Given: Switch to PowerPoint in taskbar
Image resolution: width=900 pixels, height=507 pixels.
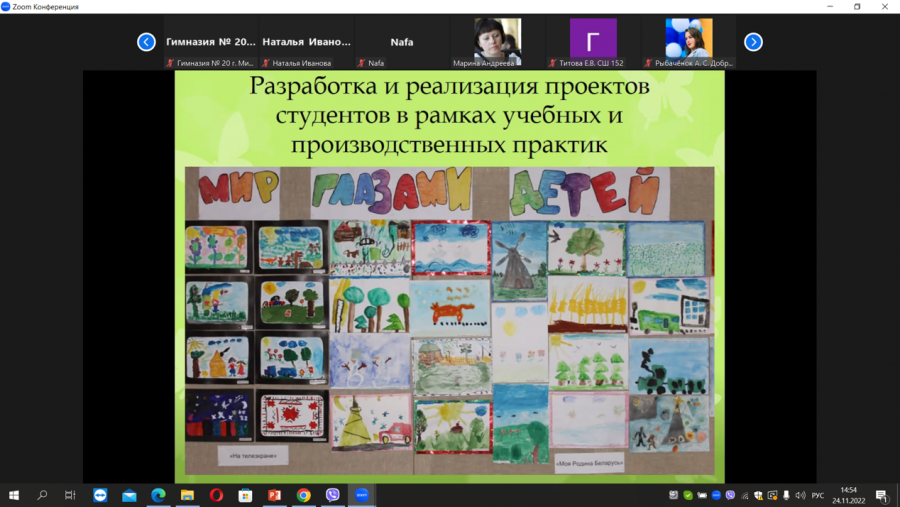Looking at the screenshot, I should 274,495.
